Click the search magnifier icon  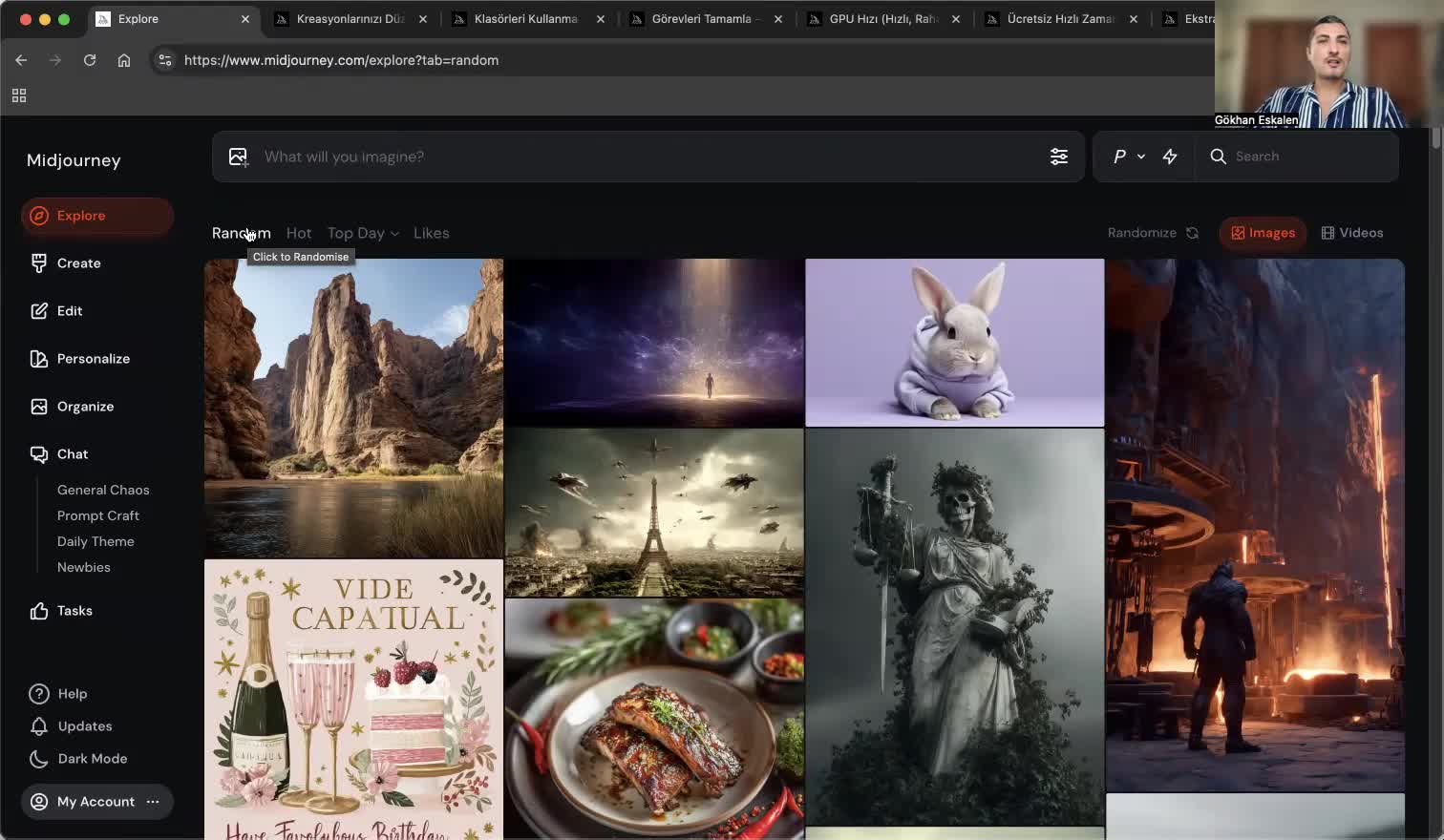pyautogui.click(x=1218, y=157)
